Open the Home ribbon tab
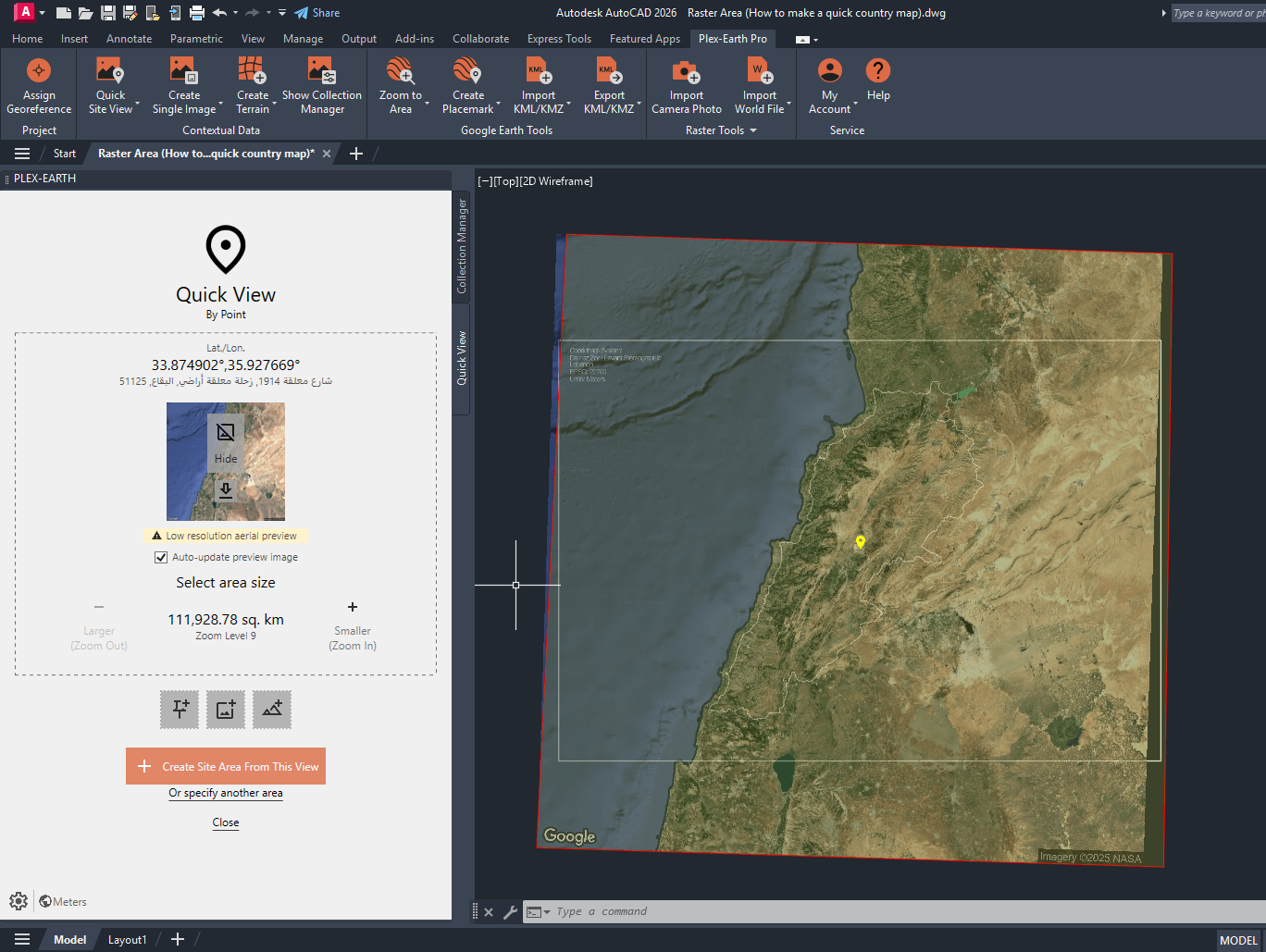 (x=27, y=39)
